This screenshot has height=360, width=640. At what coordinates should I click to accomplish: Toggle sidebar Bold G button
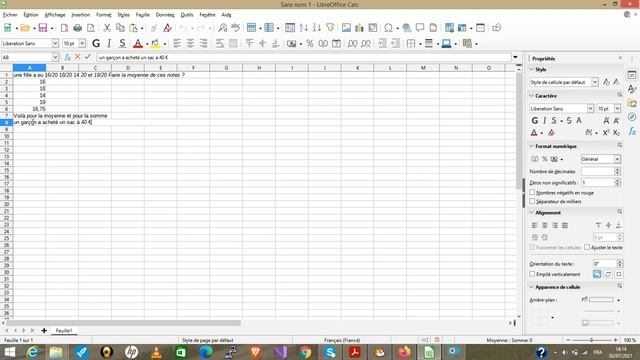535,120
